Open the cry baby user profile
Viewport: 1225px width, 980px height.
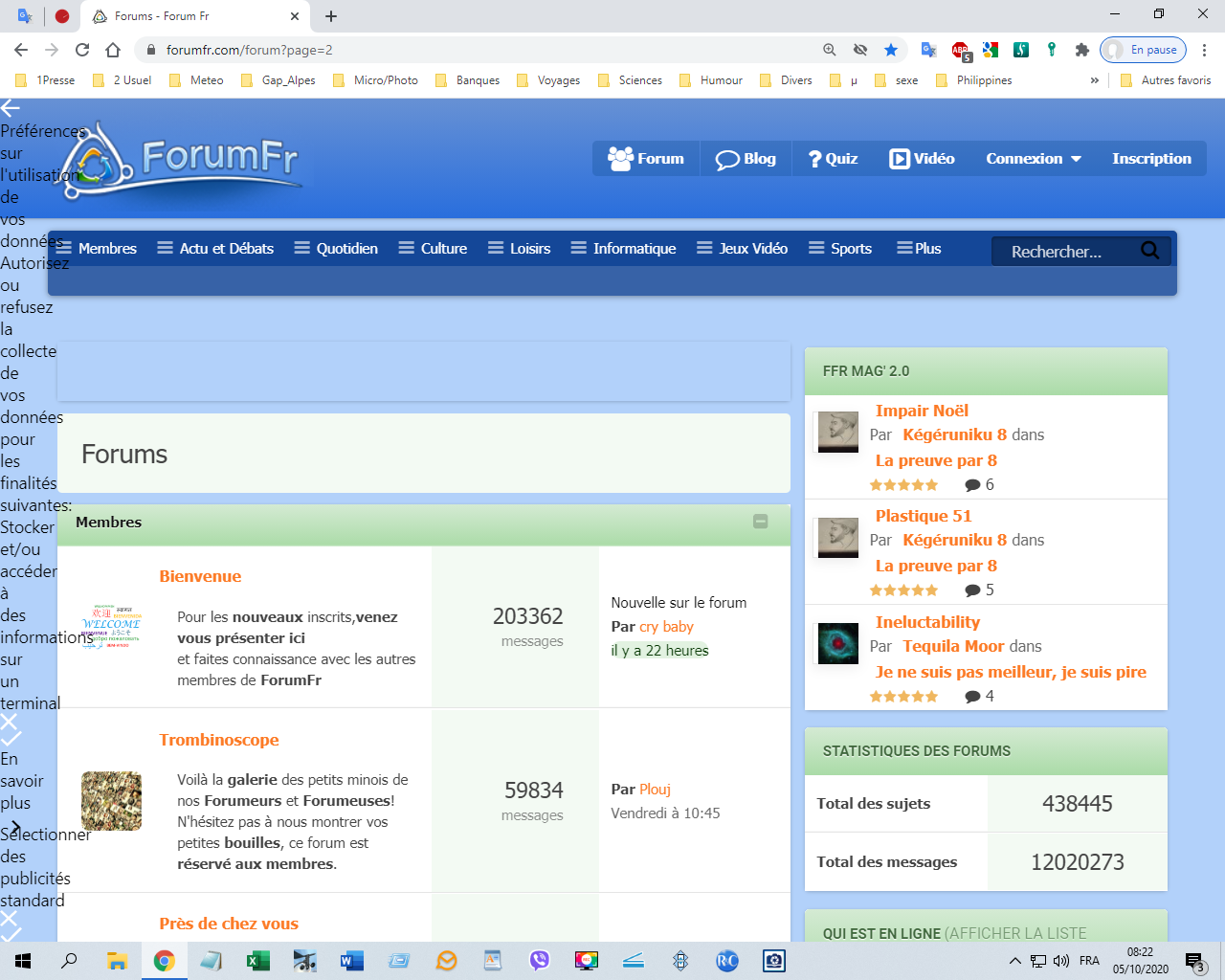(x=666, y=627)
